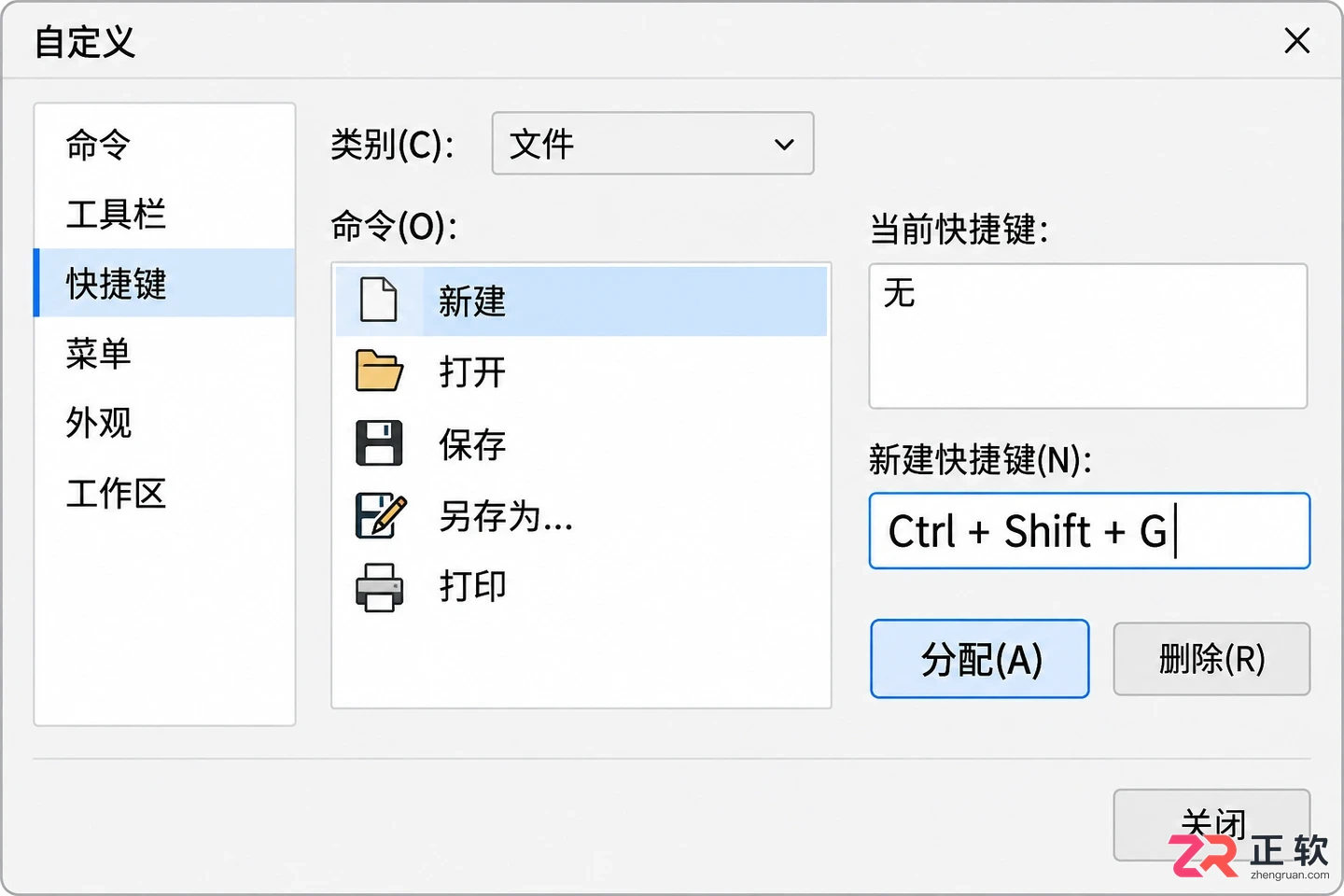Click the blank document icon beside 新建

[379, 301]
